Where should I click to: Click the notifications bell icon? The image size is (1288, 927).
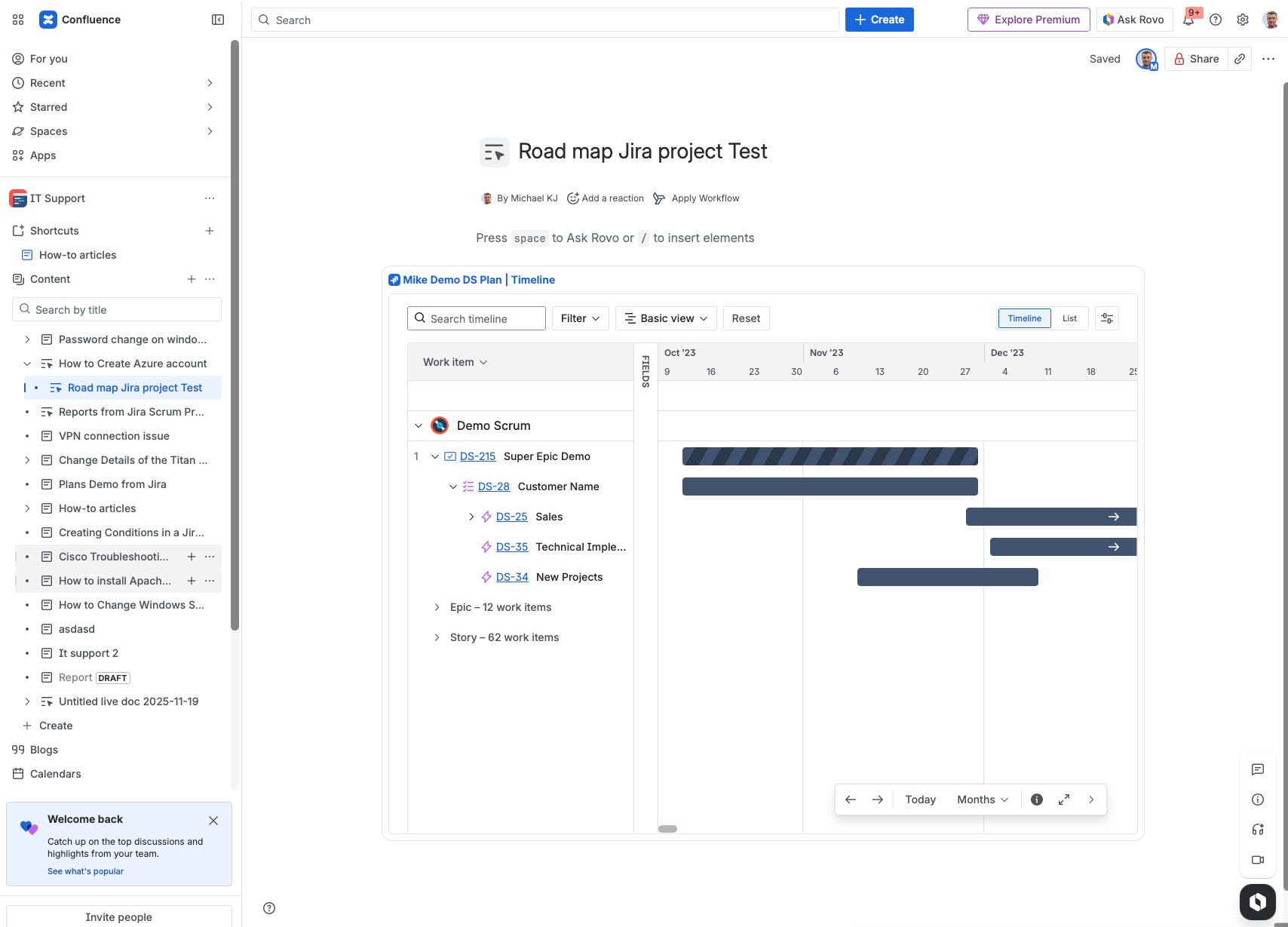1188,20
